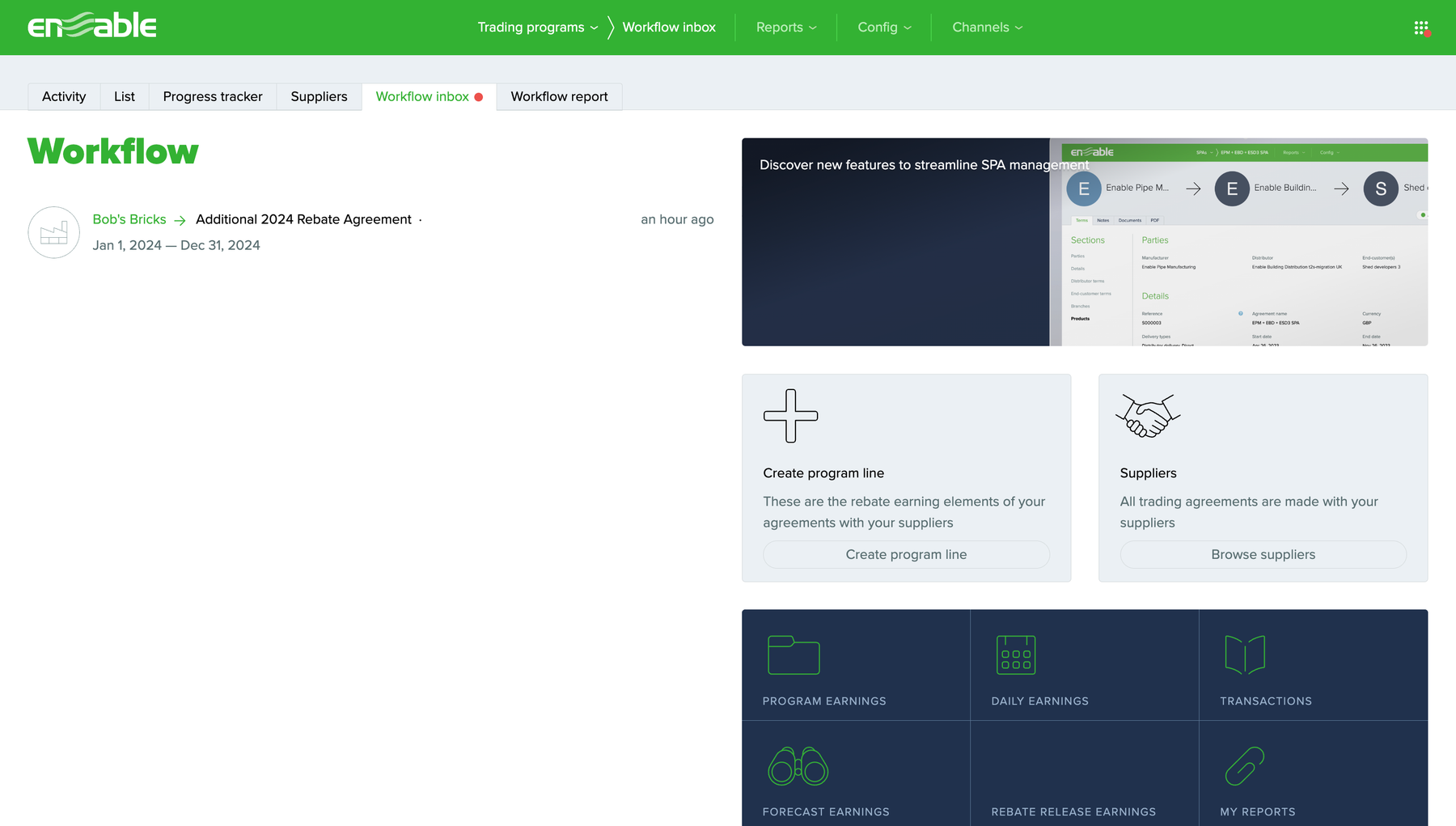Click the Enable logo in header

click(x=92, y=26)
